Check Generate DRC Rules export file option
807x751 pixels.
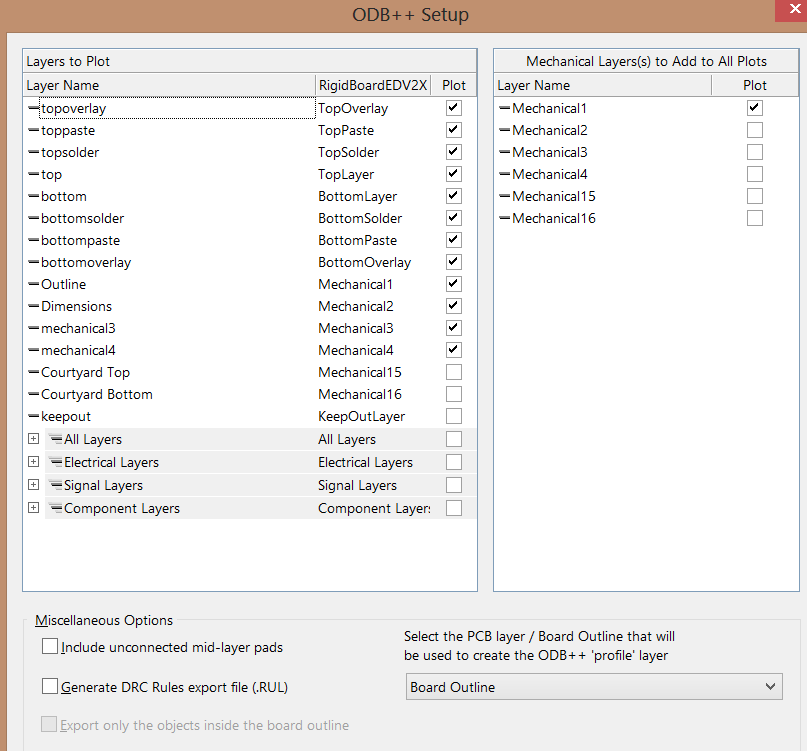click(x=50, y=687)
